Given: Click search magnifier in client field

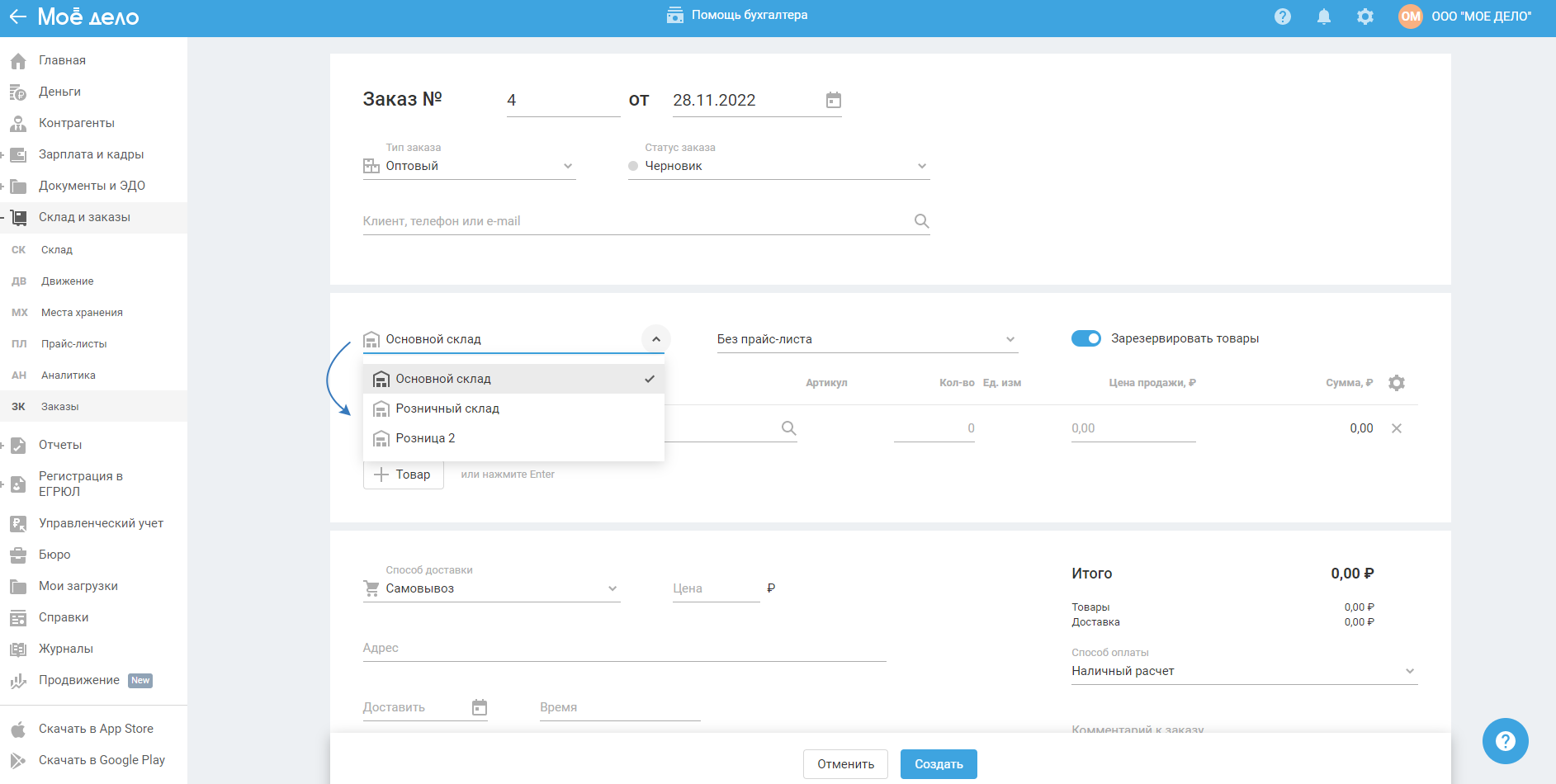Looking at the screenshot, I should pos(921,221).
